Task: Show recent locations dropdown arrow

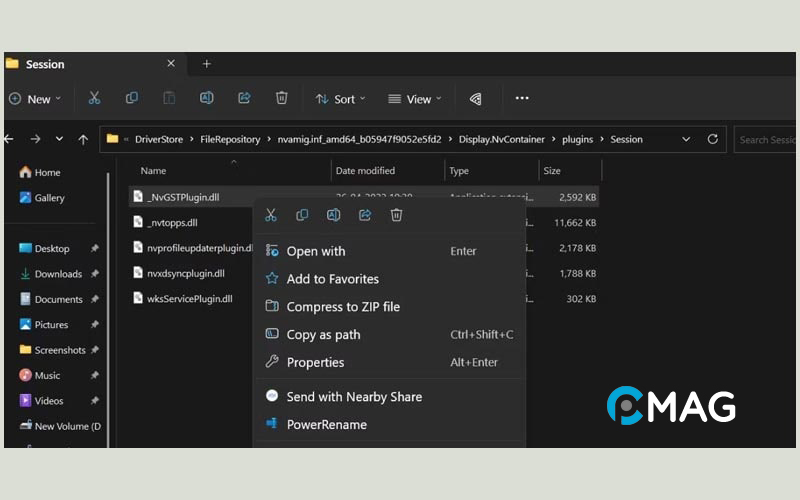Action: pos(59,139)
